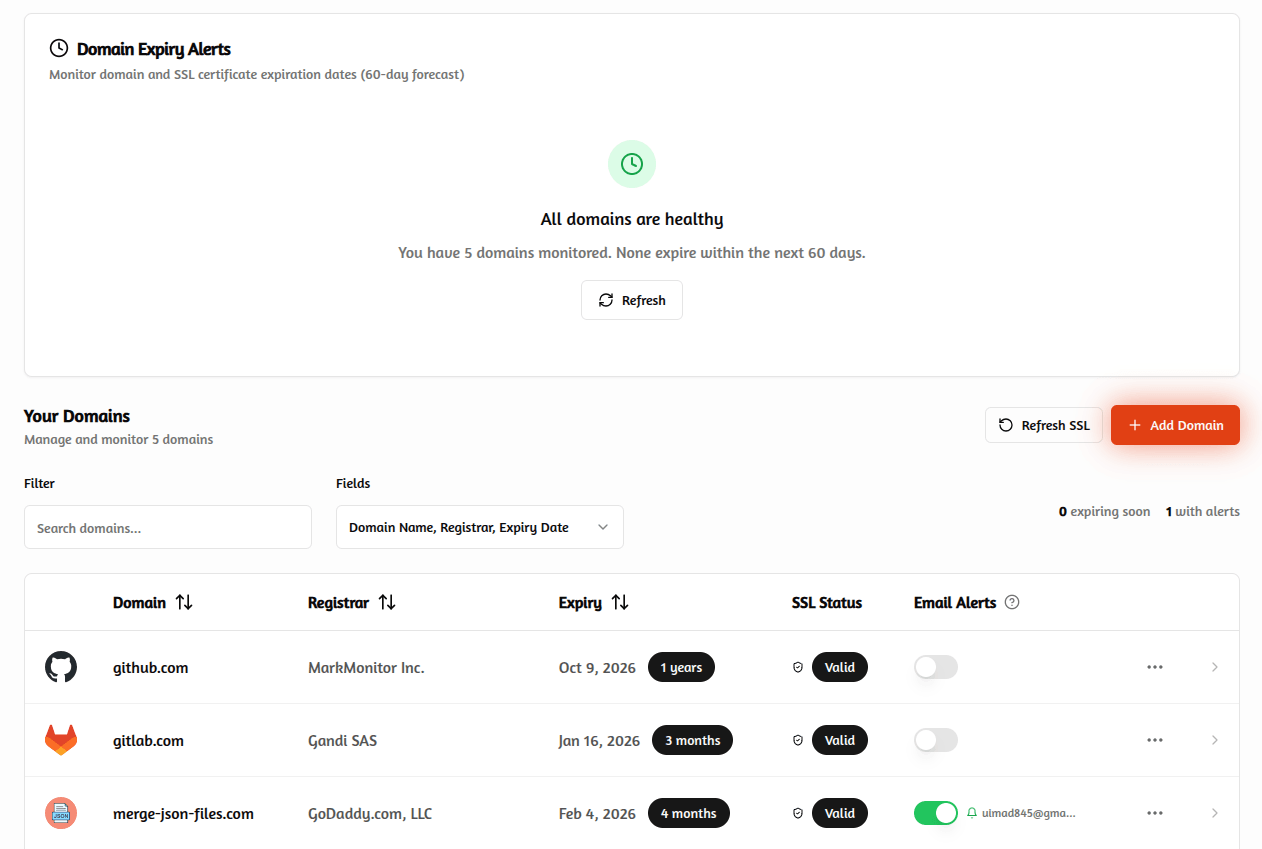Enable email alerts for github.com
This screenshot has height=849, width=1262.
click(936, 667)
